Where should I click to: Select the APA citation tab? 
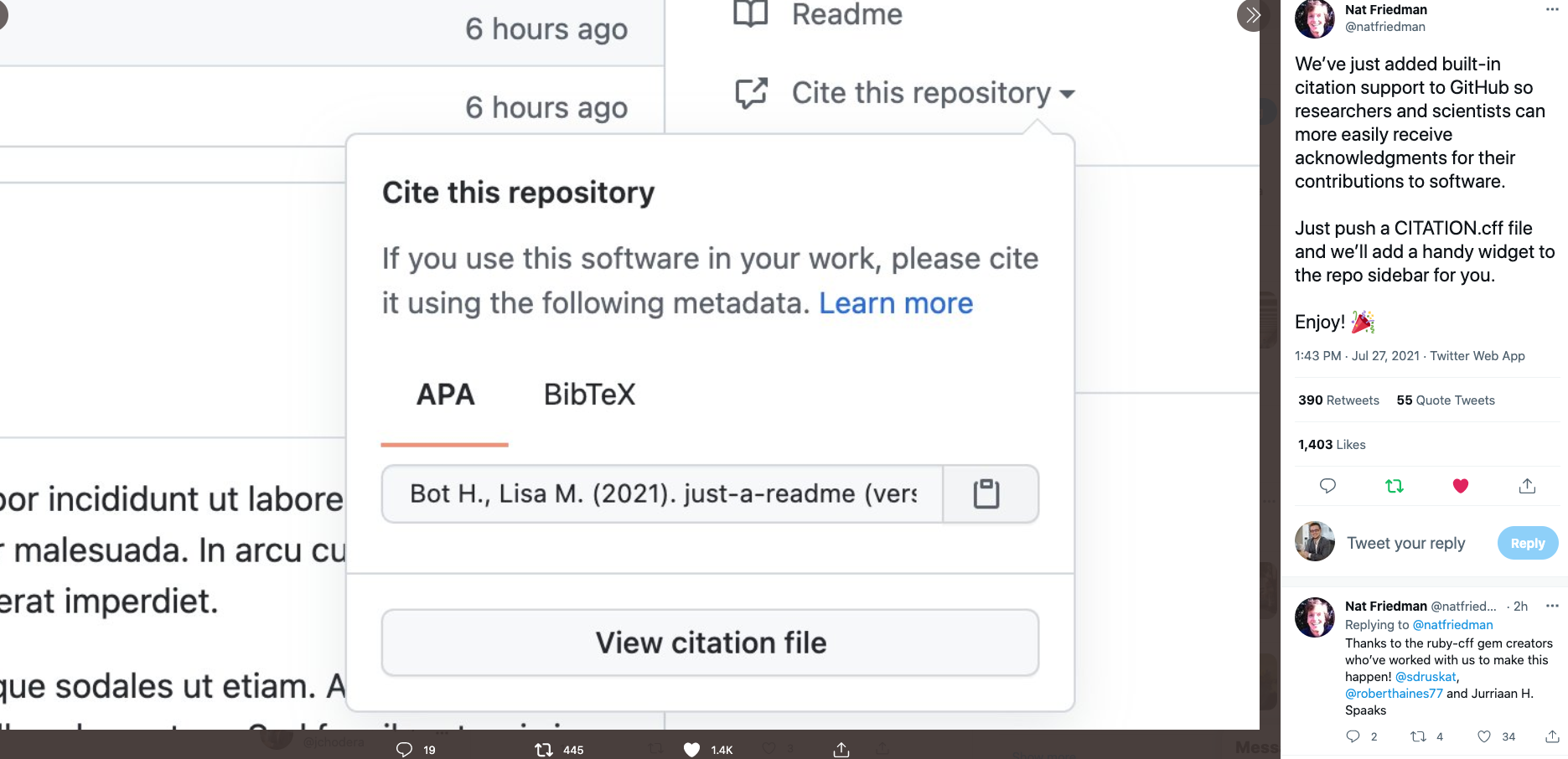445,394
